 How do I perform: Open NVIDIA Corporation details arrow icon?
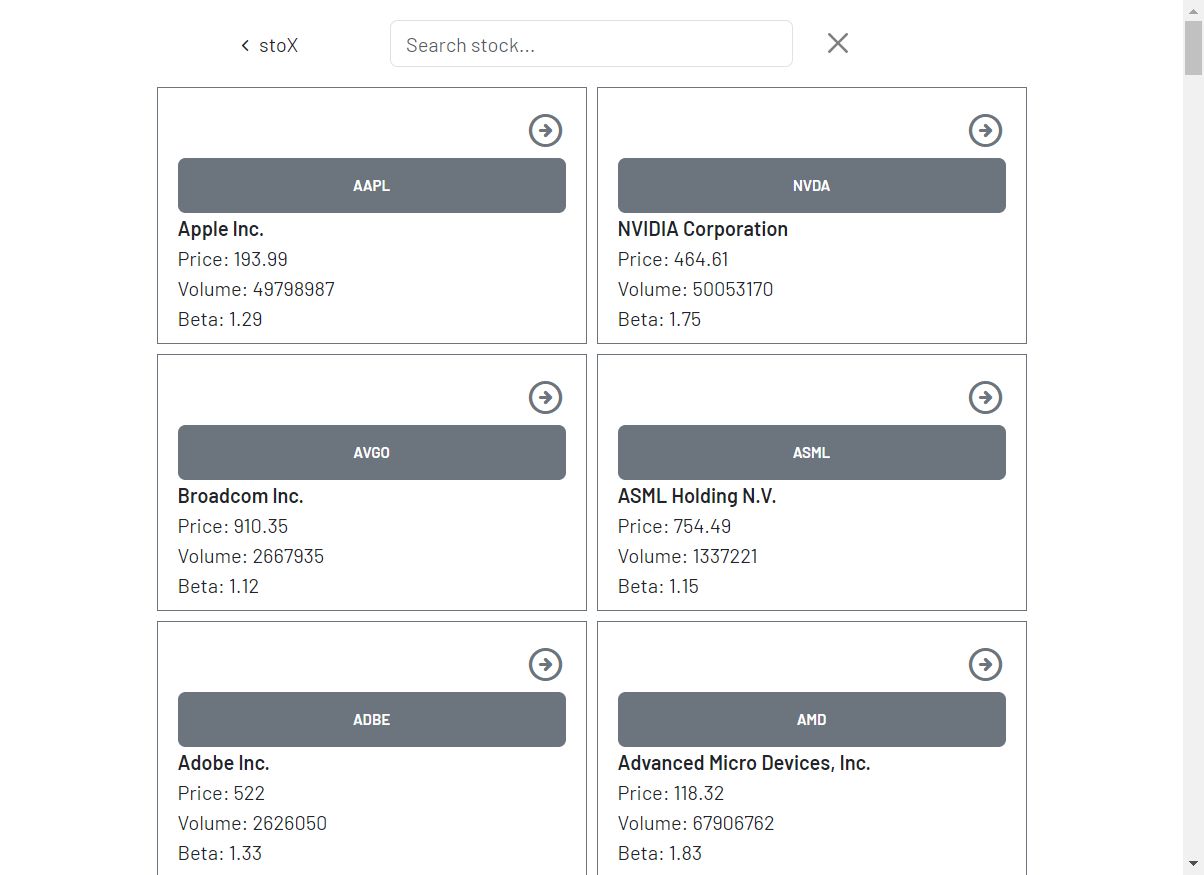coord(986,130)
